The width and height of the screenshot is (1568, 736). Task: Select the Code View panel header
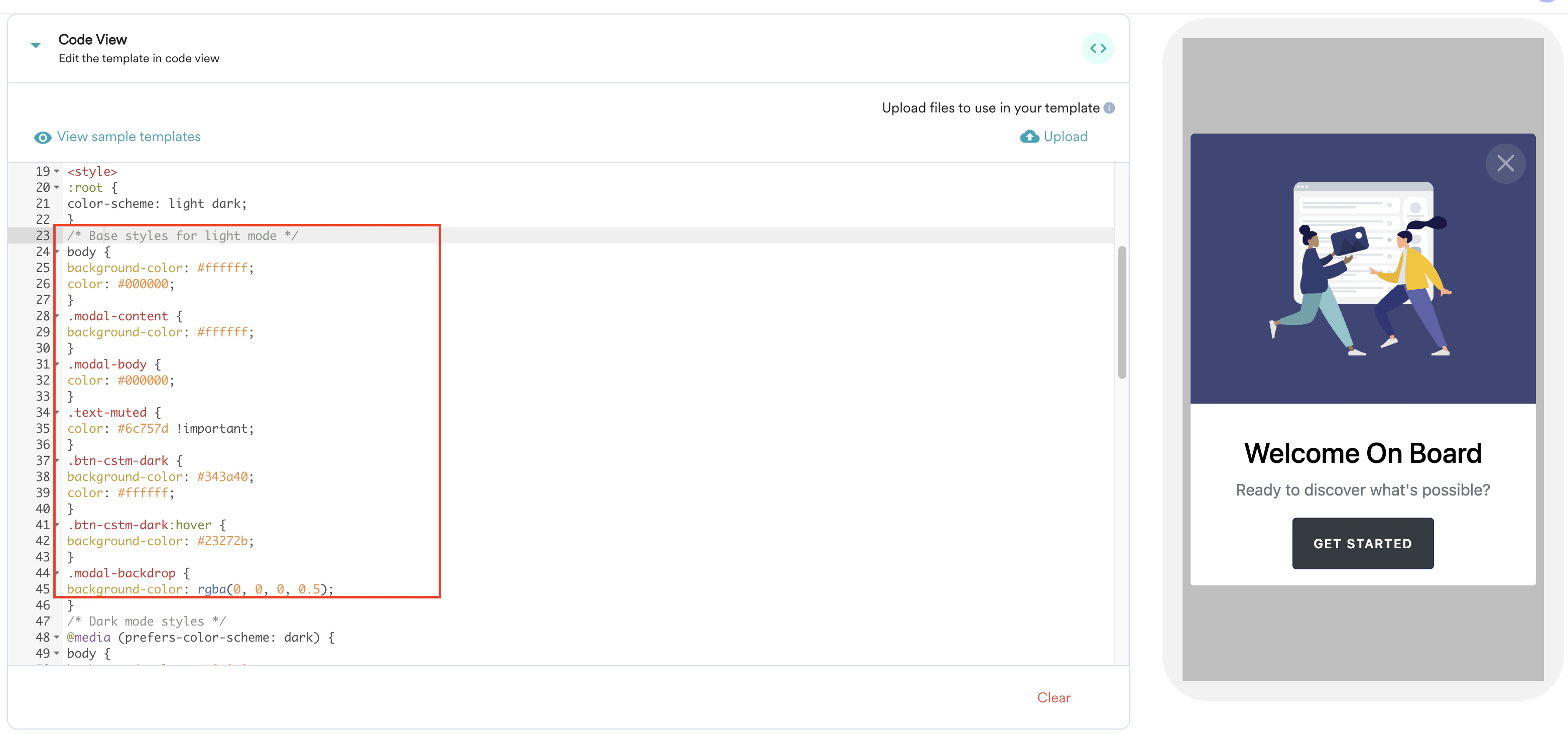click(92, 39)
